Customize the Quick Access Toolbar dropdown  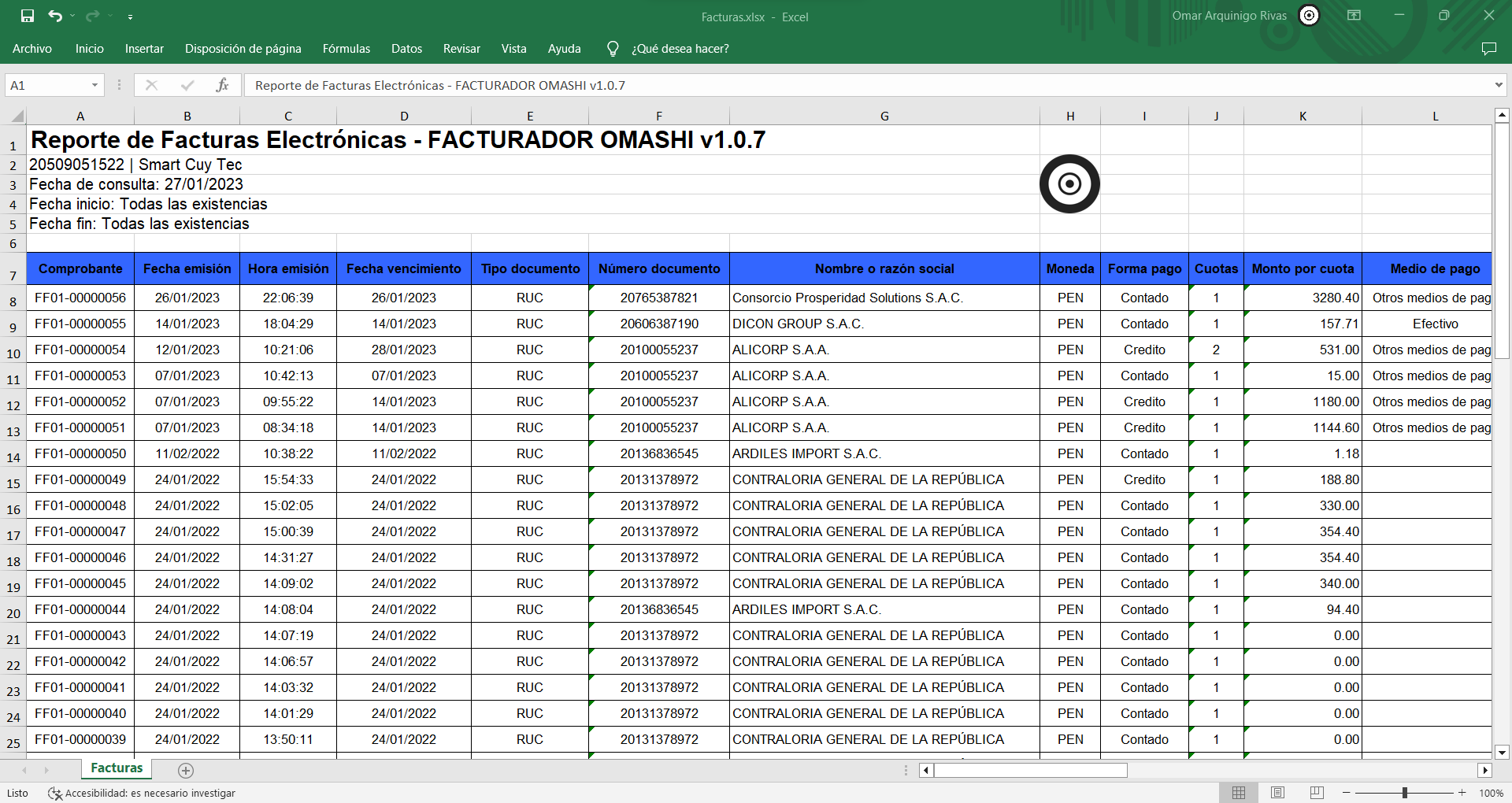130,17
